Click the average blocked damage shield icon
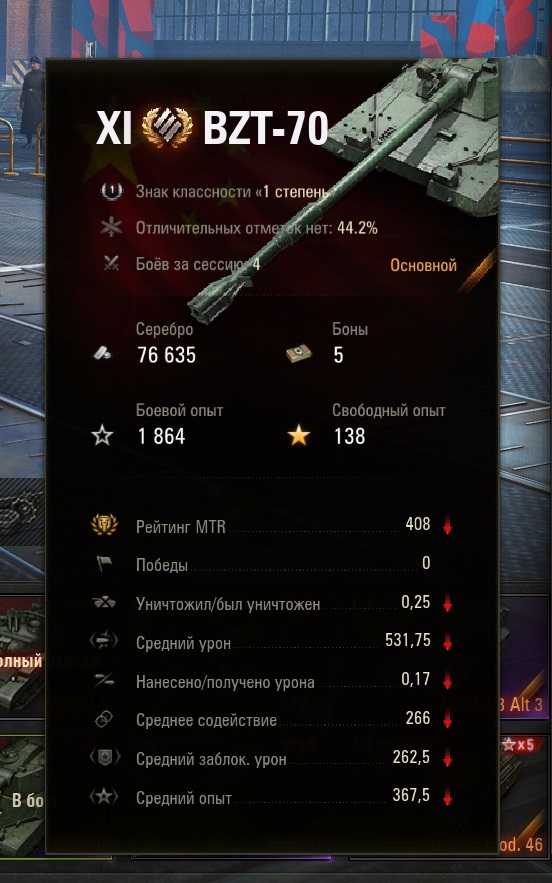Image resolution: width=552 pixels, height=883 pixels. click(105, 758)
